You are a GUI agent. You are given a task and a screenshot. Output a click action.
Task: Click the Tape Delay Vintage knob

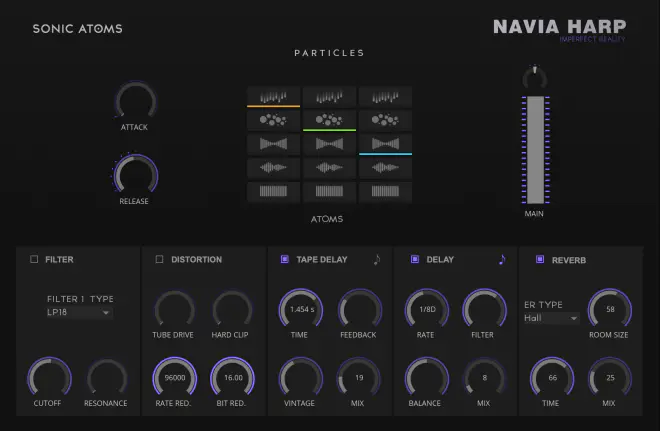coord(301,378)
